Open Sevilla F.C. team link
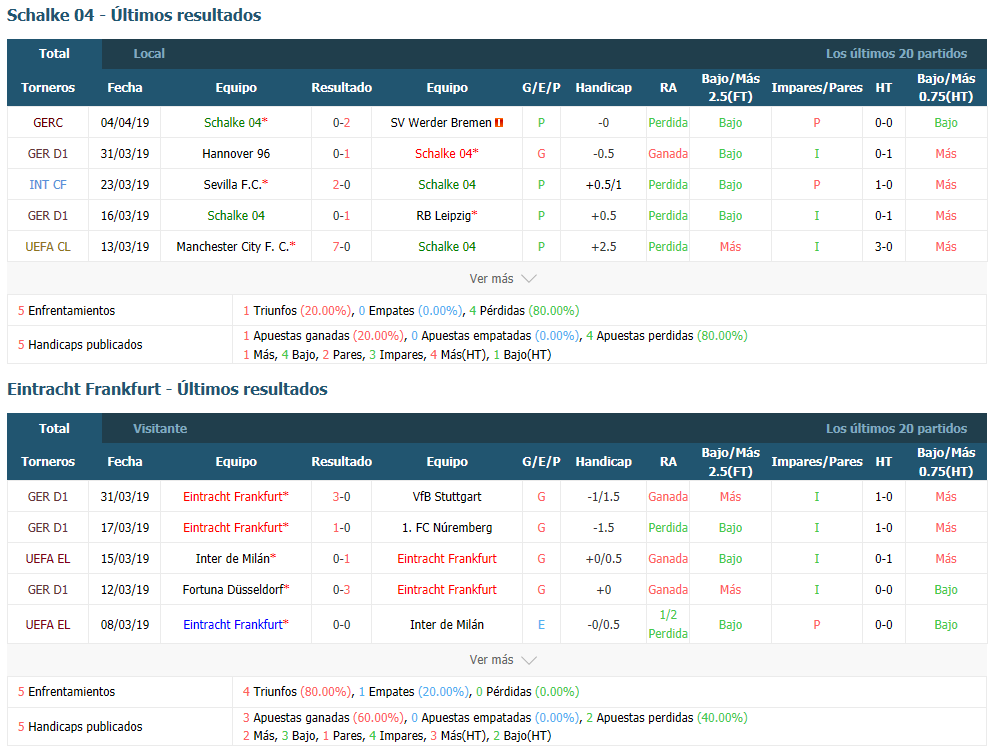 (x=233, y=185)
